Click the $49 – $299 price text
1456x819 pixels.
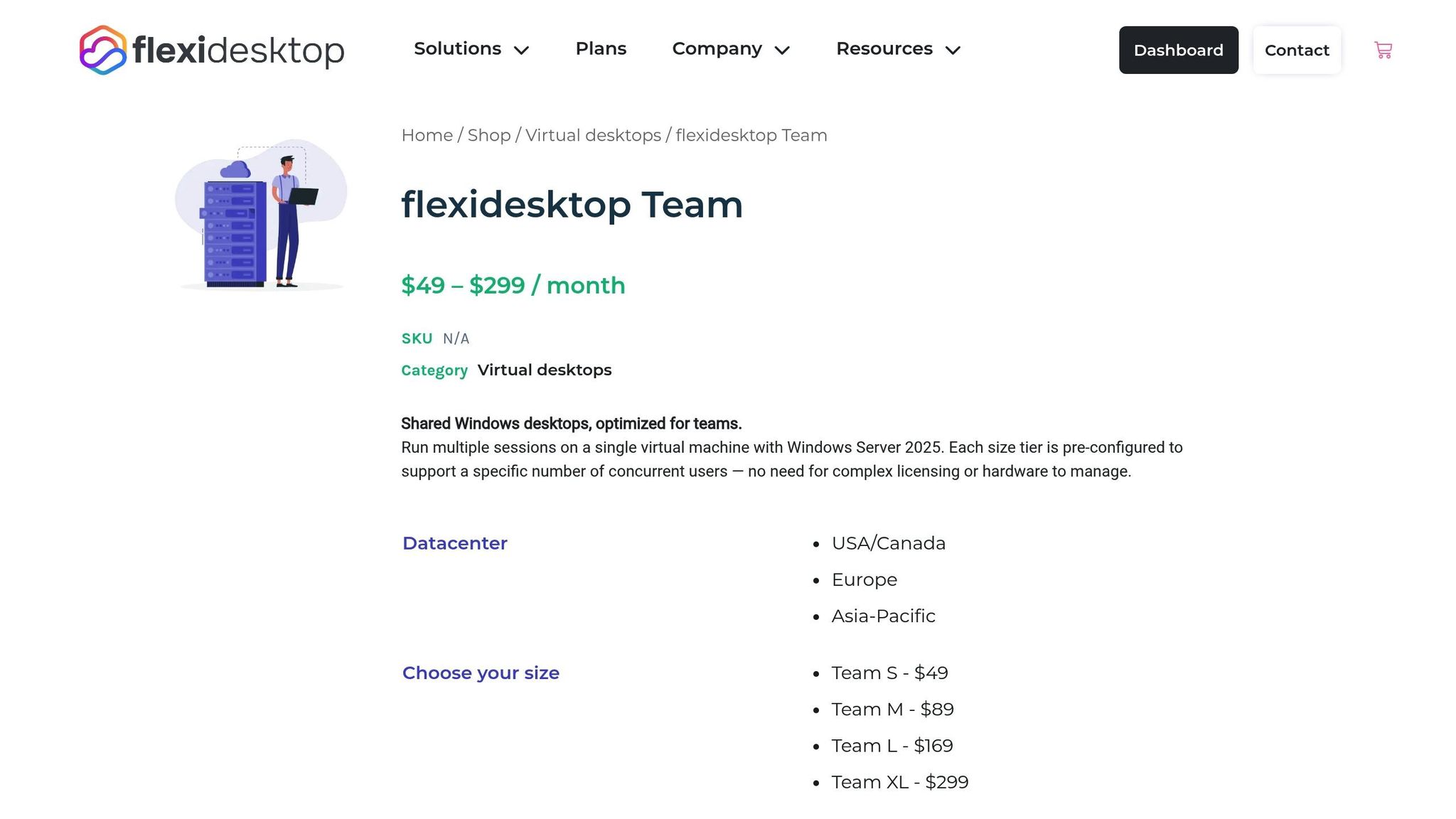pos(513,285)
